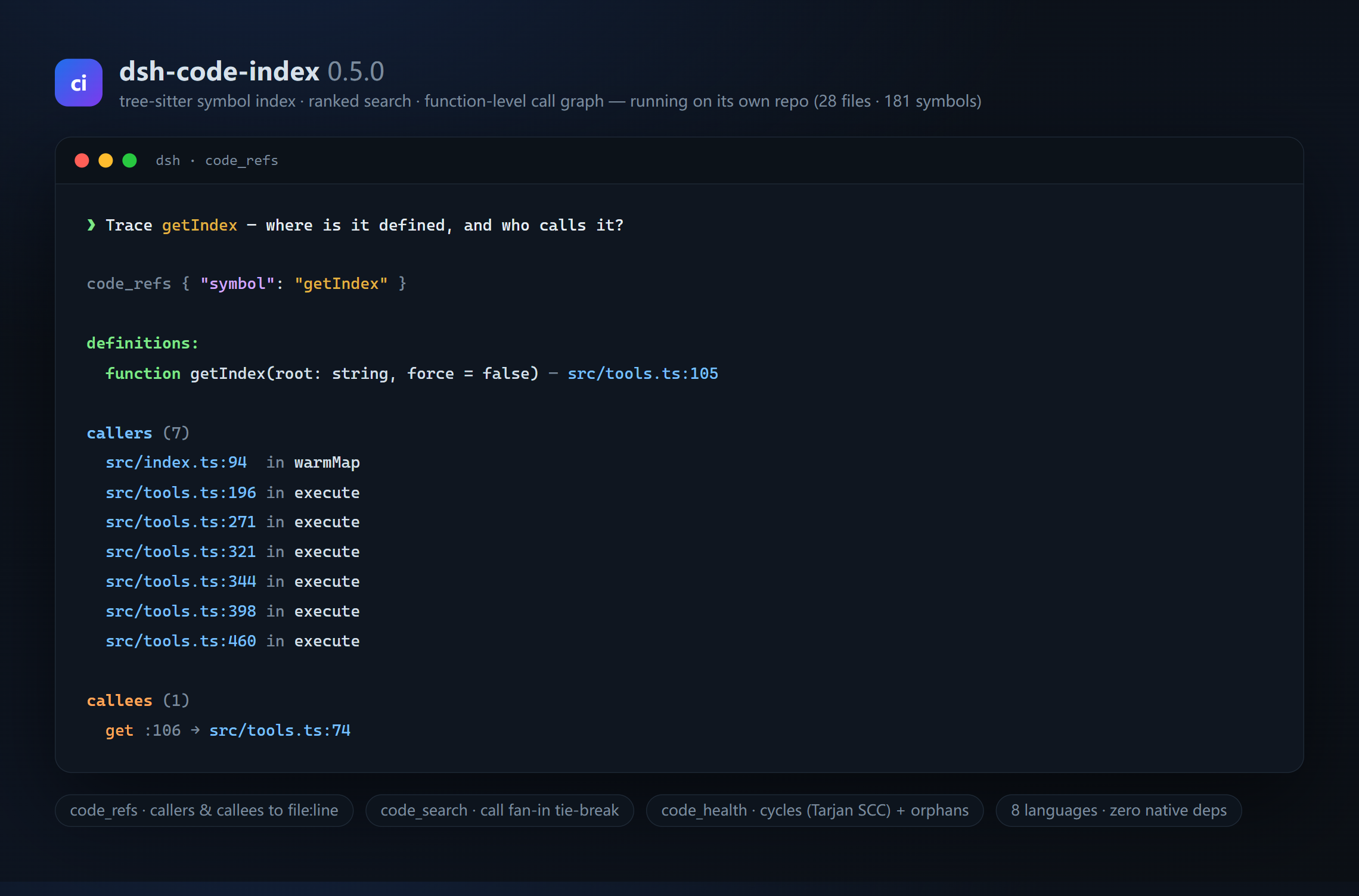Click the 'dsh · code_refs' window title
Screen dimensions: 1359x896
[217, 161]
